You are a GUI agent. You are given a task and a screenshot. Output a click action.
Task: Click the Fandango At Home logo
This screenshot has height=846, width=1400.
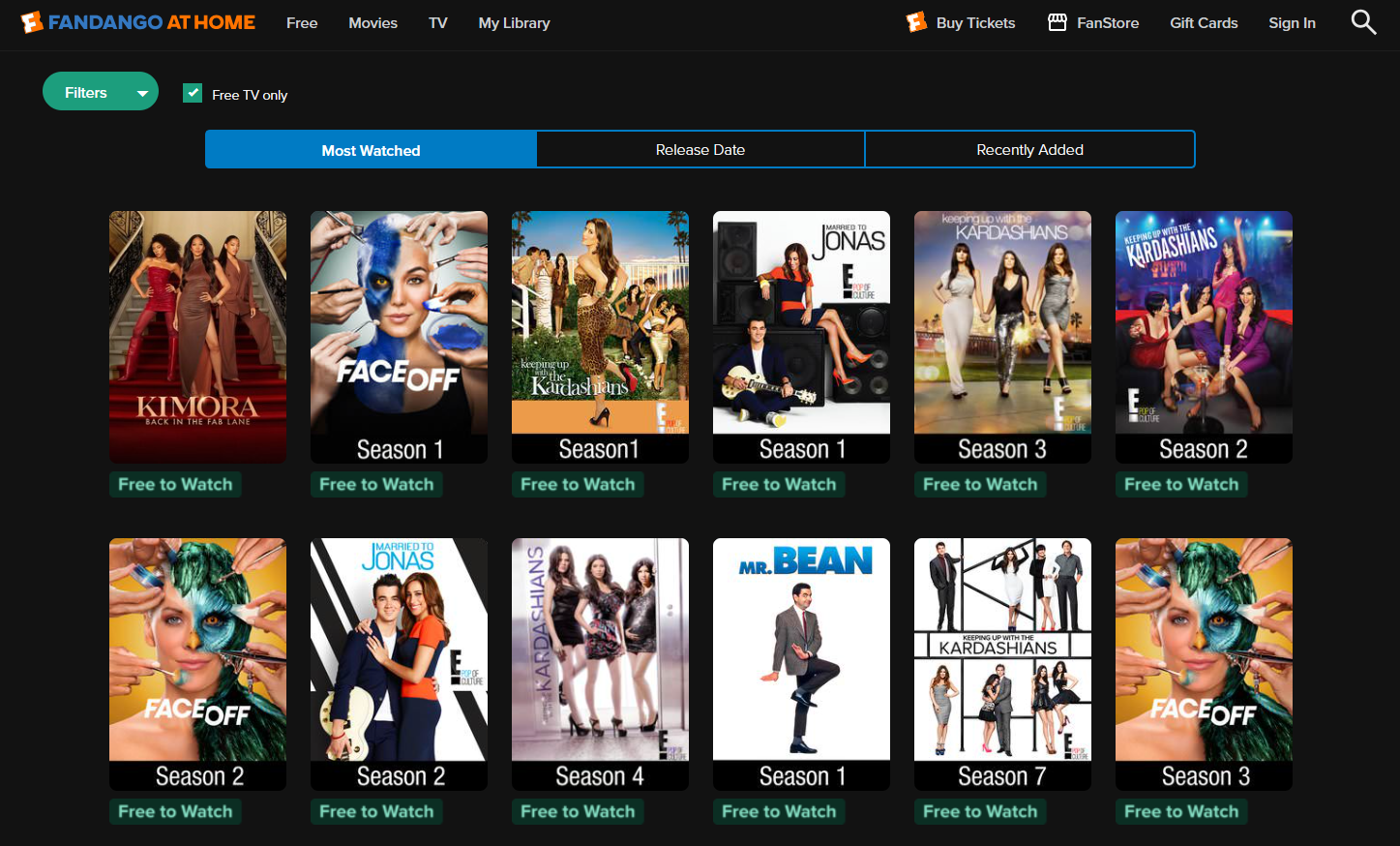tap(138, 22)
